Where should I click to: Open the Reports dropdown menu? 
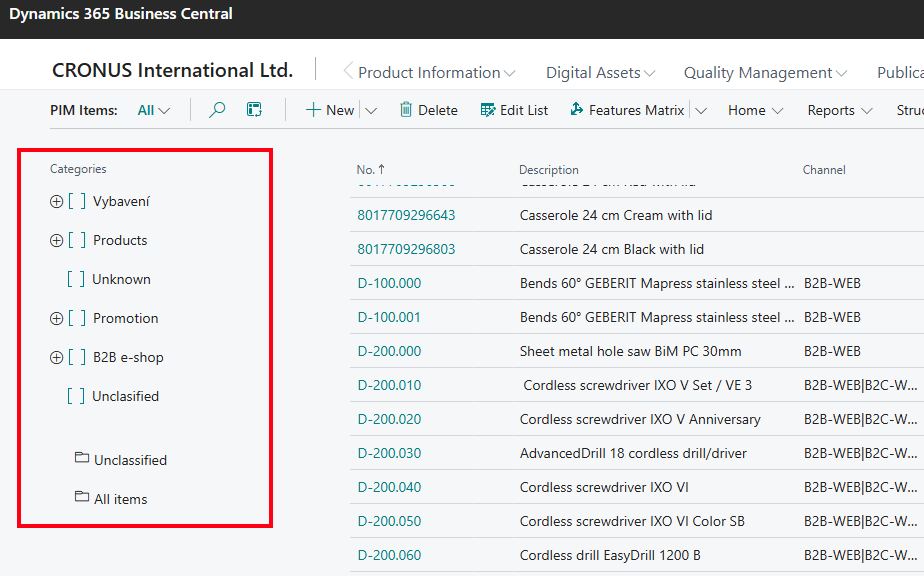(839, 110)
